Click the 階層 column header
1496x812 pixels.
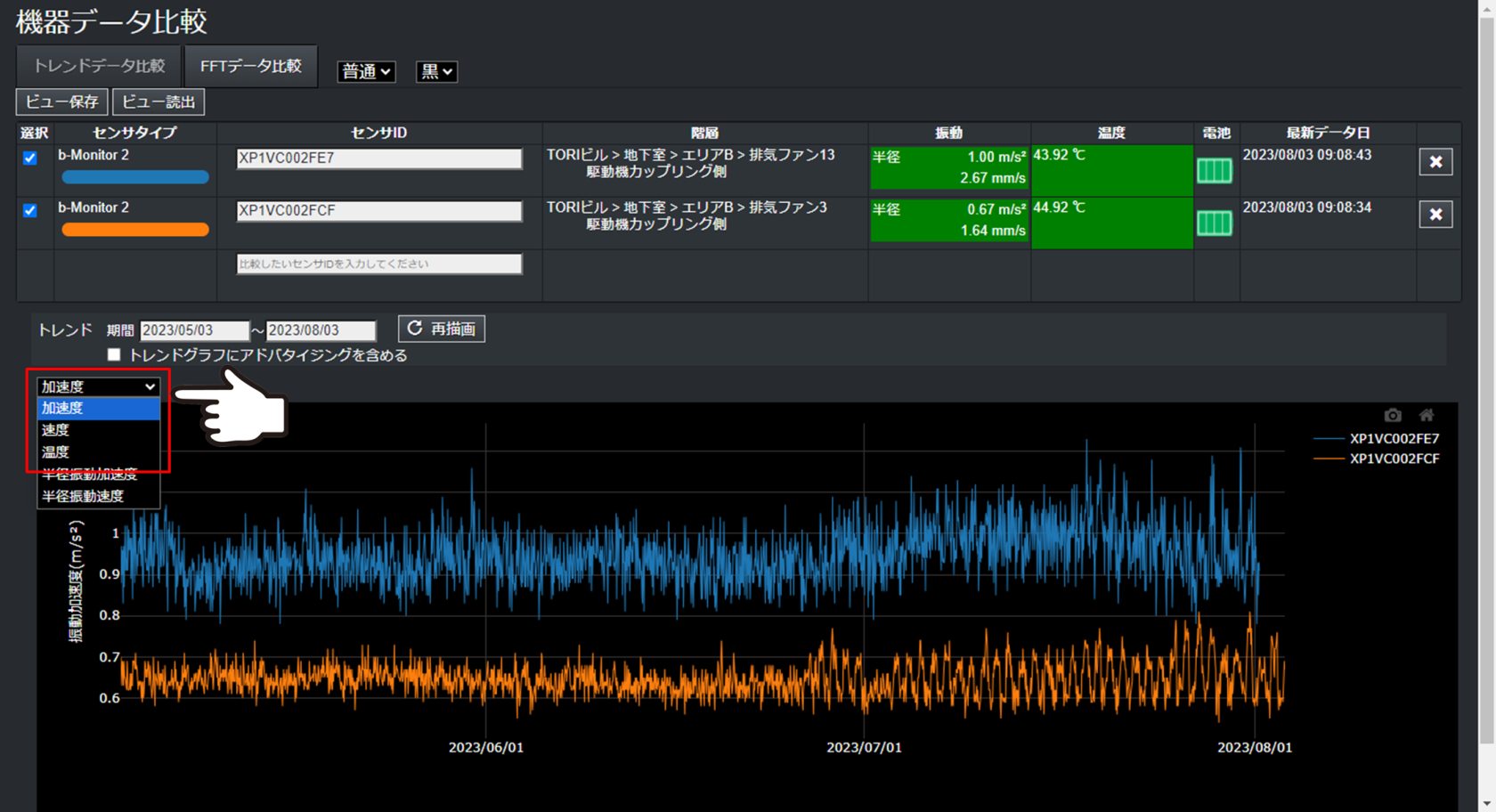click(x=704, y=133)
